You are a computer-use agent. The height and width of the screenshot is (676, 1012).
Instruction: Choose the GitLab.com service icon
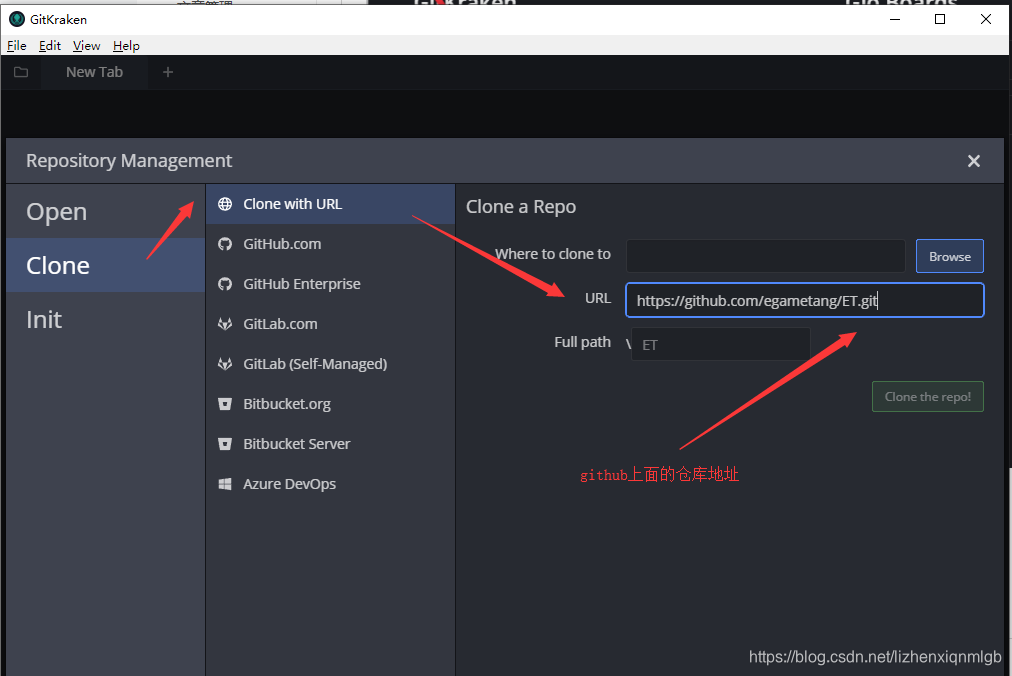click(x=225, y=324)
